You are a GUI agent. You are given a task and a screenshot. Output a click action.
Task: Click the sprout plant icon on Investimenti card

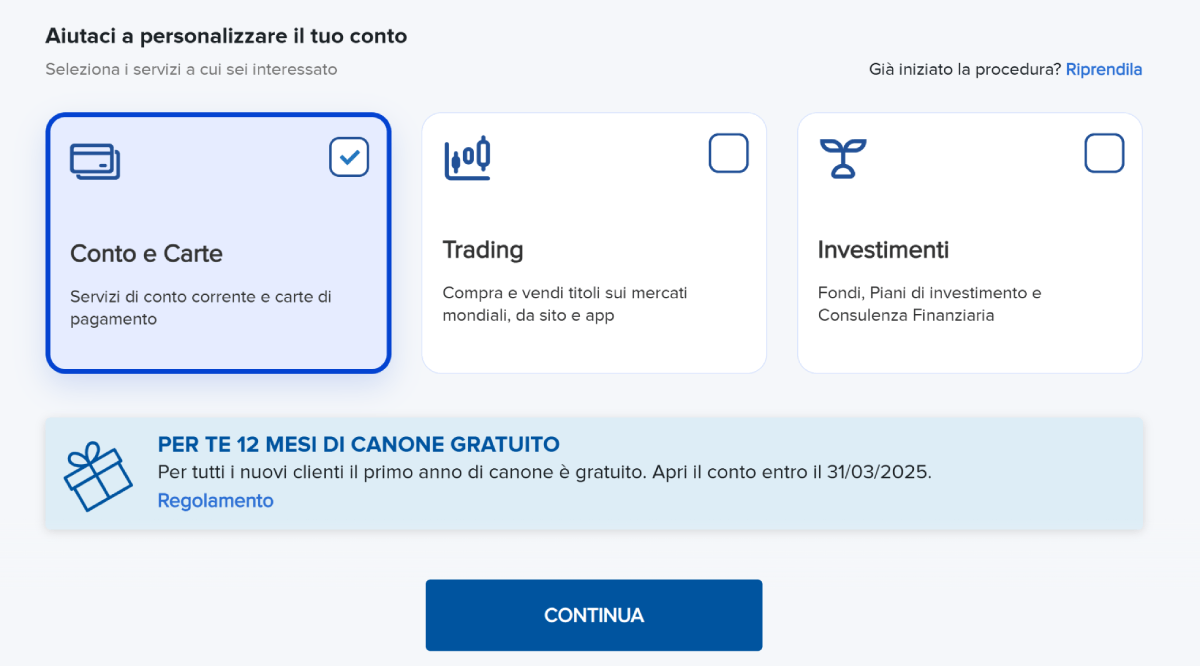click(843, 155)
